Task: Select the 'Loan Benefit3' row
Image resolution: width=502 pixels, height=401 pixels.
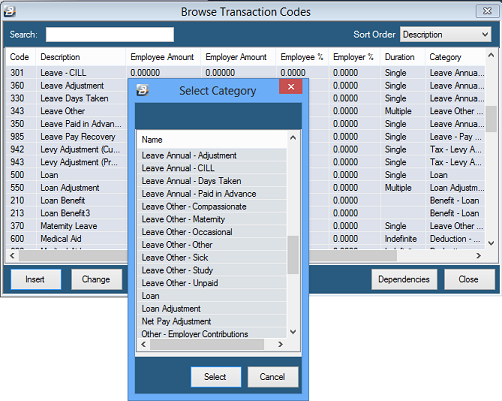Action: pos(67,213)
